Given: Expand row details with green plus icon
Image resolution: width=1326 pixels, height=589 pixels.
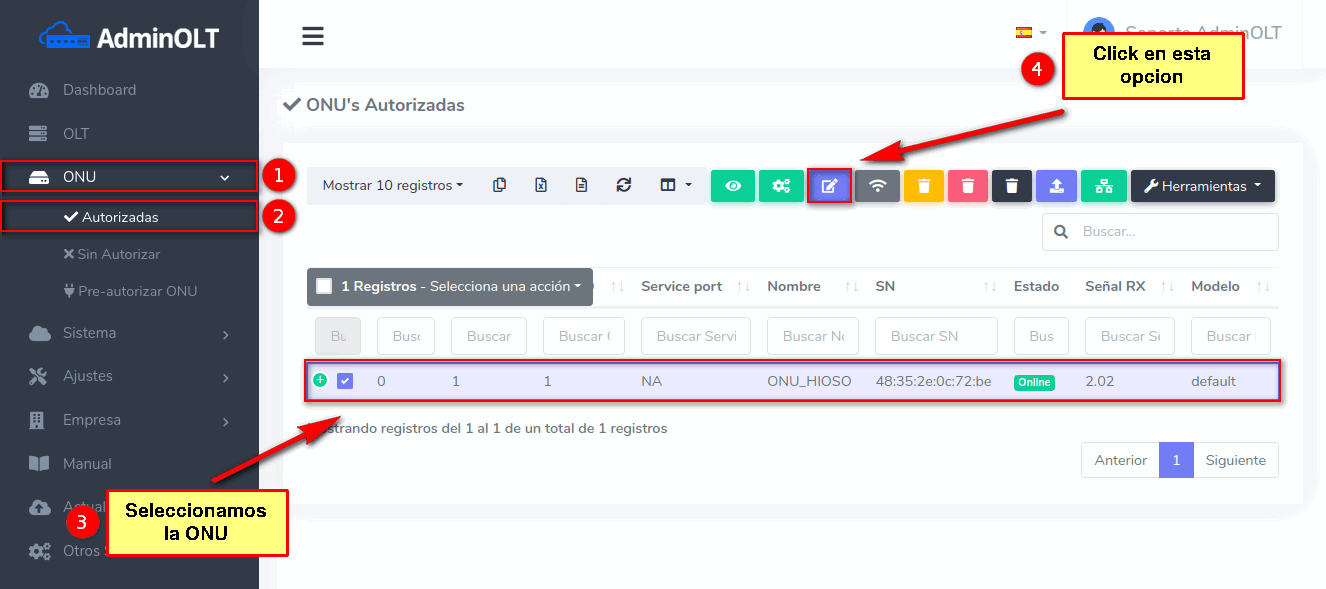Looking at the screenshot, I should tap(320, 380).
